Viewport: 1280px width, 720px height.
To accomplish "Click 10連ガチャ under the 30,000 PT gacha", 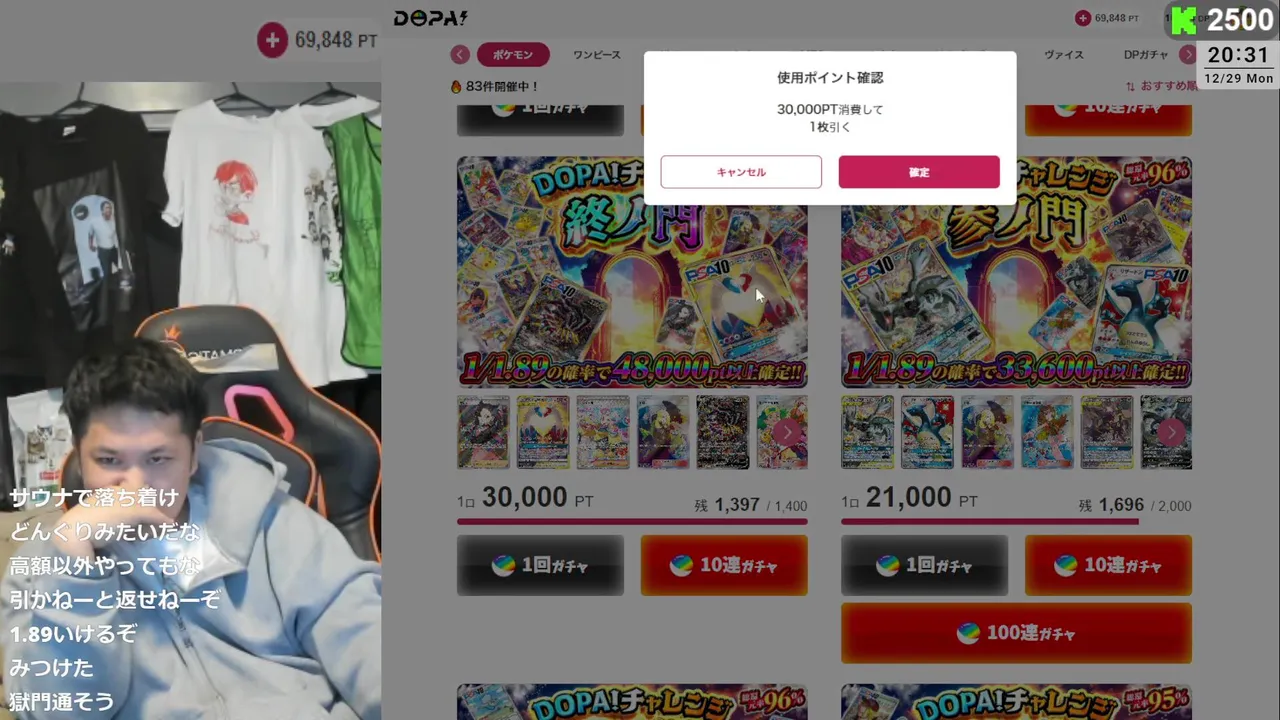I will [724, 565].
